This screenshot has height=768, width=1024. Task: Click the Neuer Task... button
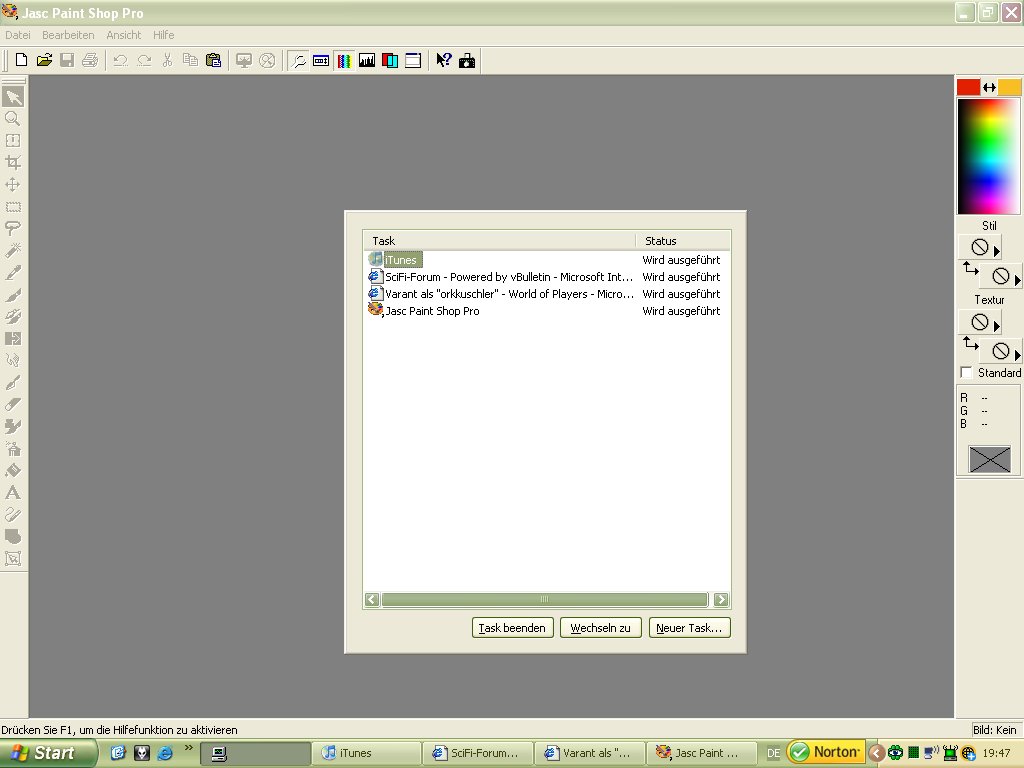click(690, 628)
